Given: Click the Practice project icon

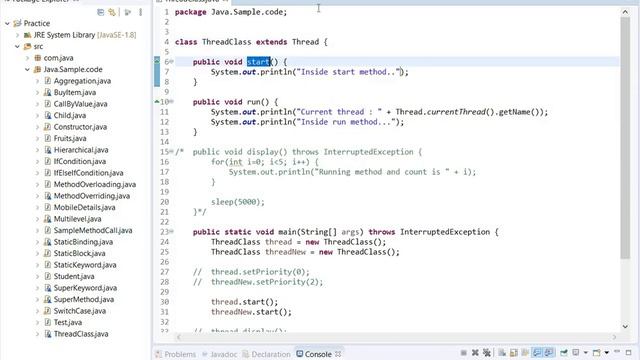Looking at the screenshot, I should click(x=17, y=23).
